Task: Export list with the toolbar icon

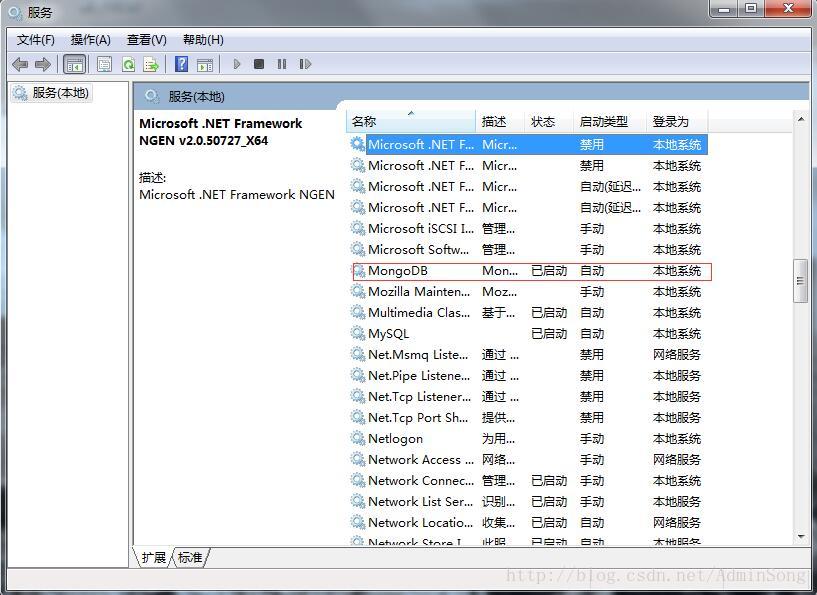Action: pos(151,65)
